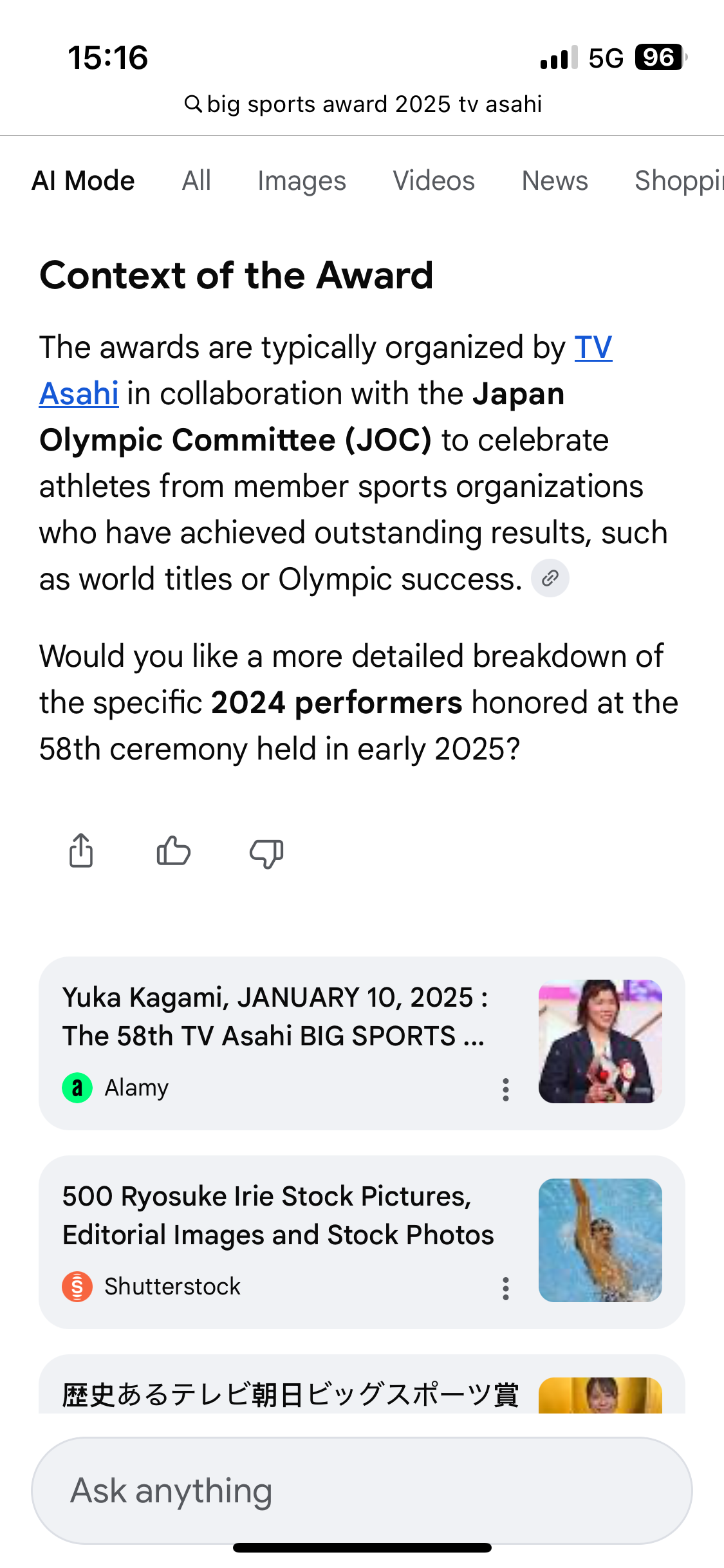Open the partially visible Shopping tab

point(678,181)
